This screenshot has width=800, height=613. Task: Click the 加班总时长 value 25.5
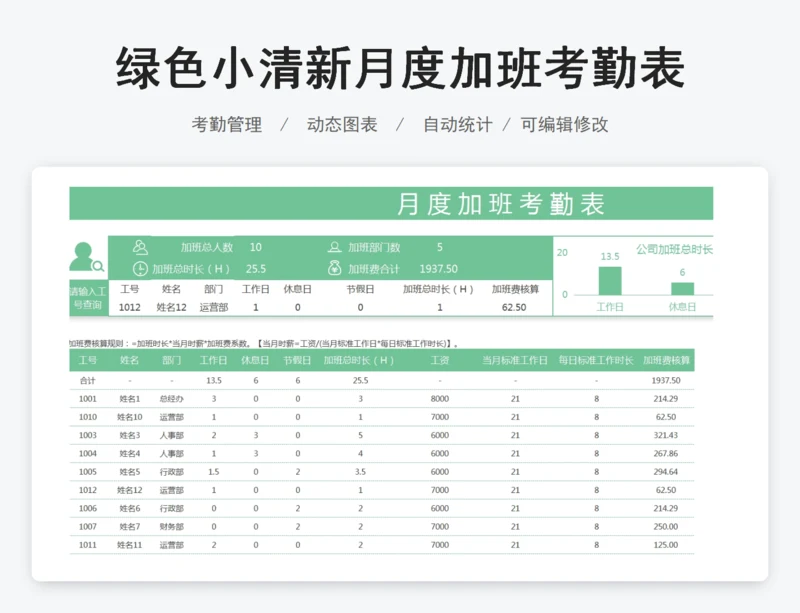(x=256, y=269)
